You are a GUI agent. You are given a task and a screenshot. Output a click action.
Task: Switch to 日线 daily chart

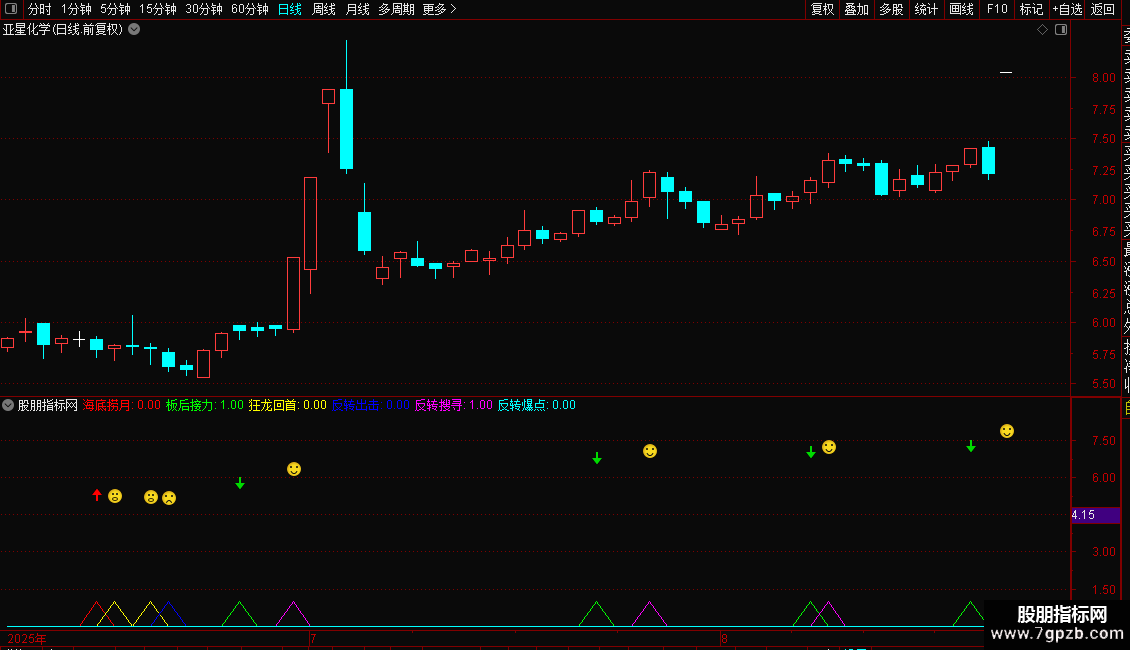coord(290,9)
